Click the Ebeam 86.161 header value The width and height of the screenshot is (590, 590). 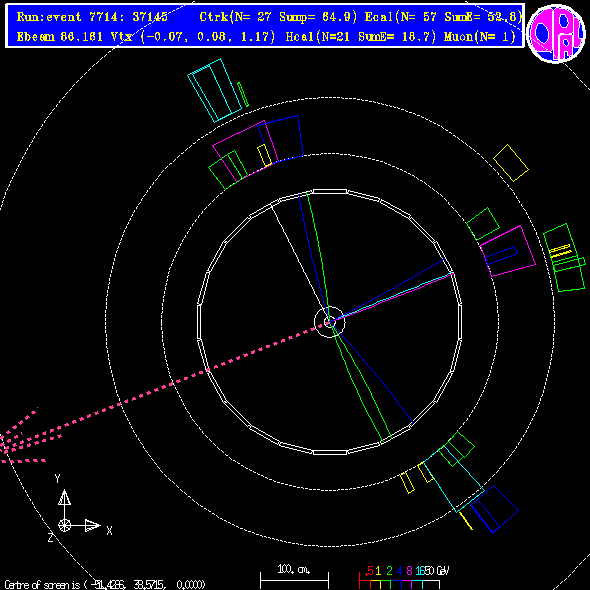tap(60, 36)
